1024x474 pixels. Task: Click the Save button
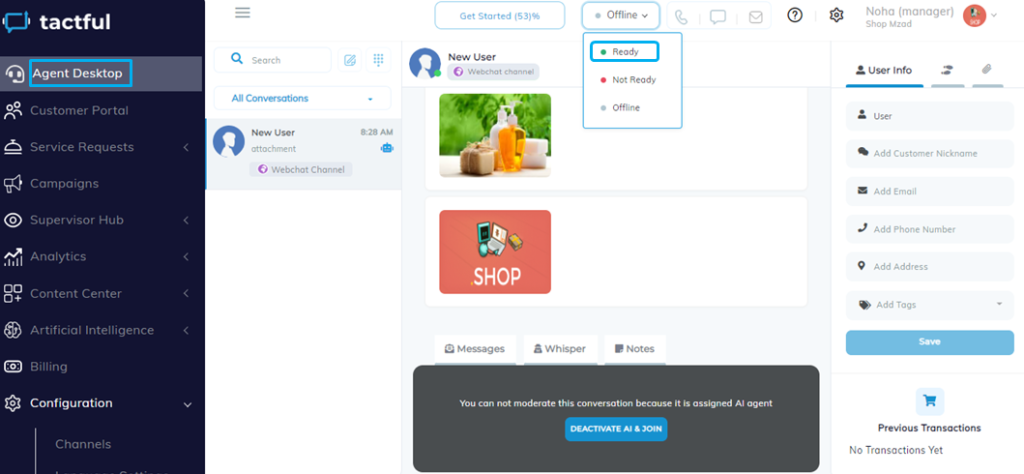pyautogui.click(x=929, y=342)
